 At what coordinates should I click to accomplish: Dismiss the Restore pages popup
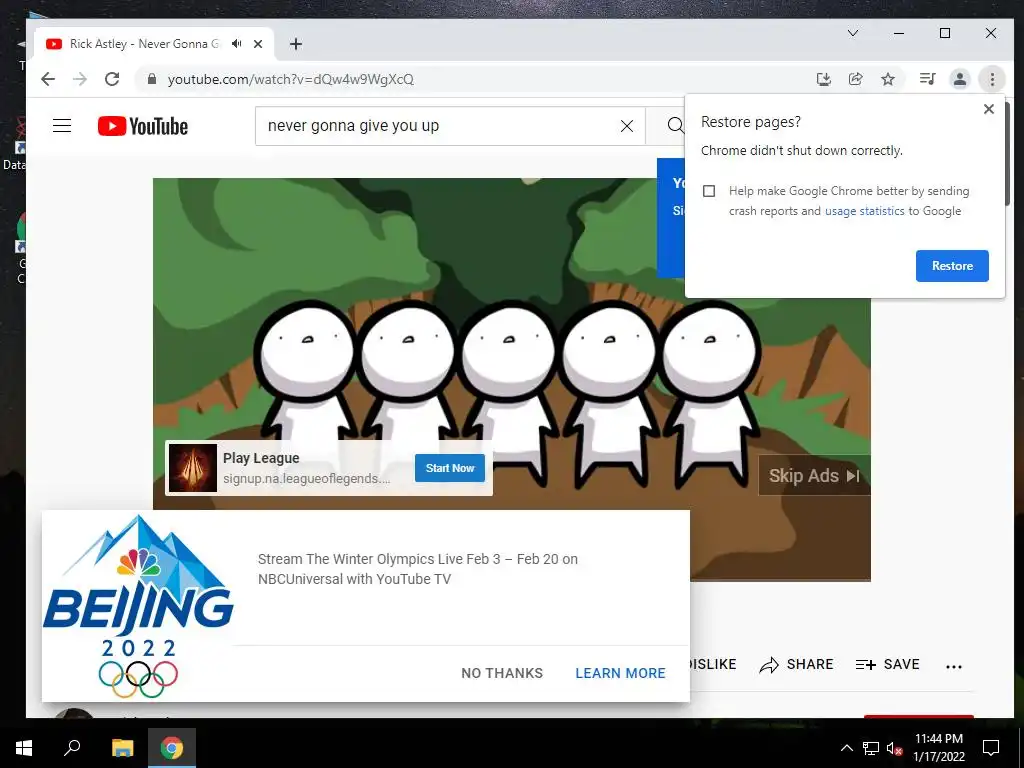(989, 109)
